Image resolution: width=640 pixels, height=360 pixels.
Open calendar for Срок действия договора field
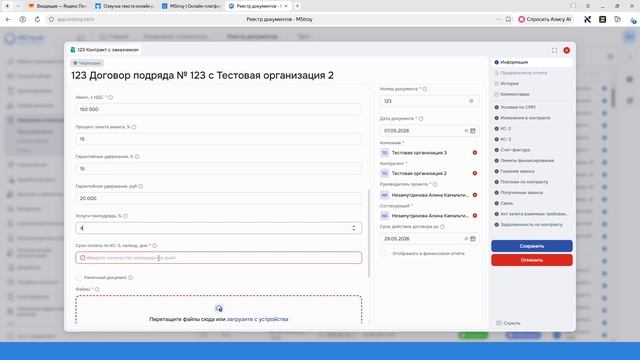pos(473,239)
